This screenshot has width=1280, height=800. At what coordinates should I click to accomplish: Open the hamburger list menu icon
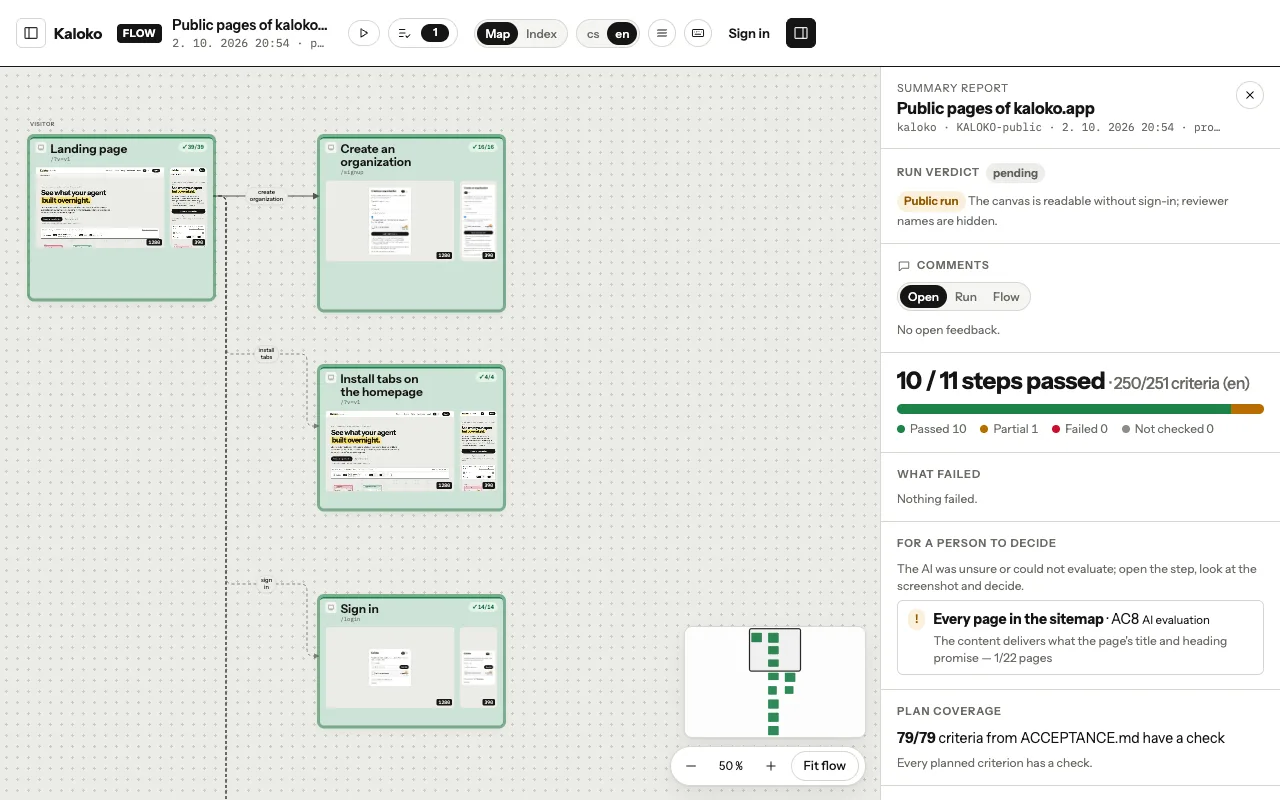(661, 33)
